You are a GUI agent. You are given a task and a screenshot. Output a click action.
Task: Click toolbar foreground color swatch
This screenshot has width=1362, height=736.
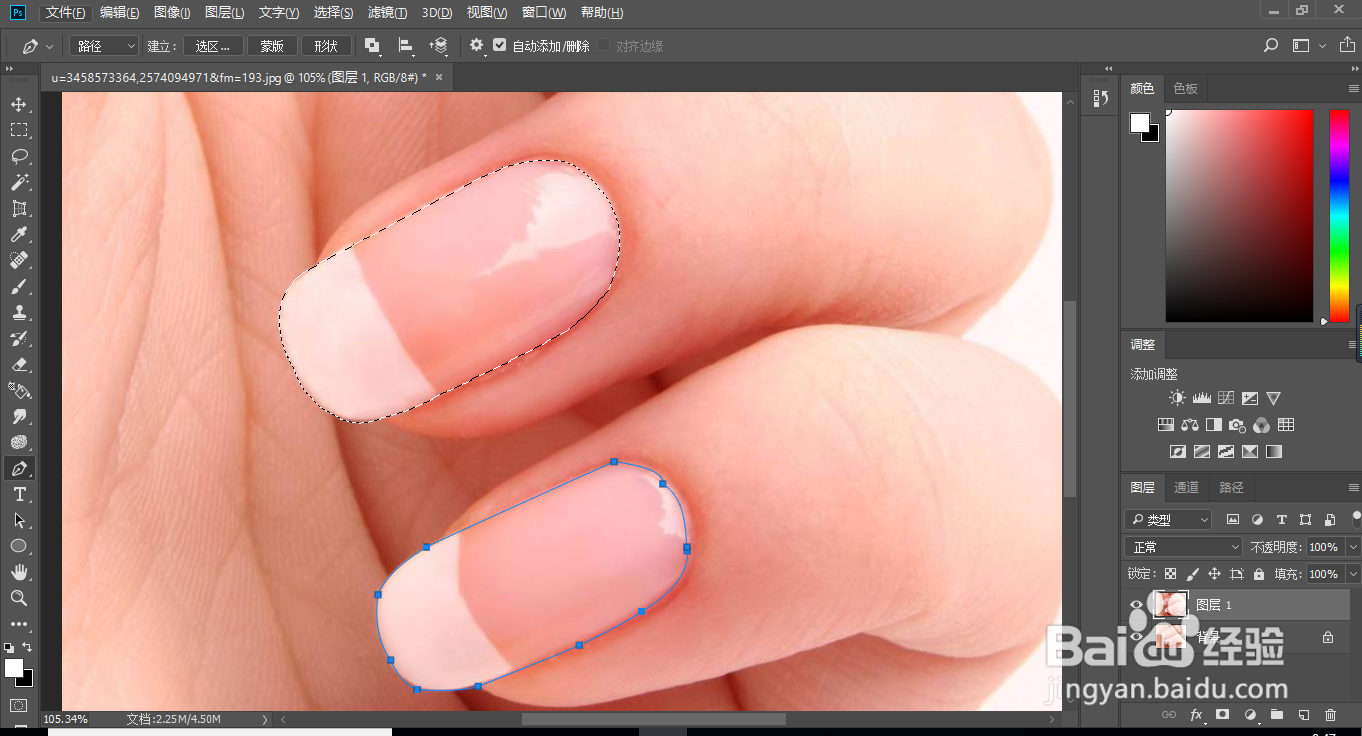(14, 668)
